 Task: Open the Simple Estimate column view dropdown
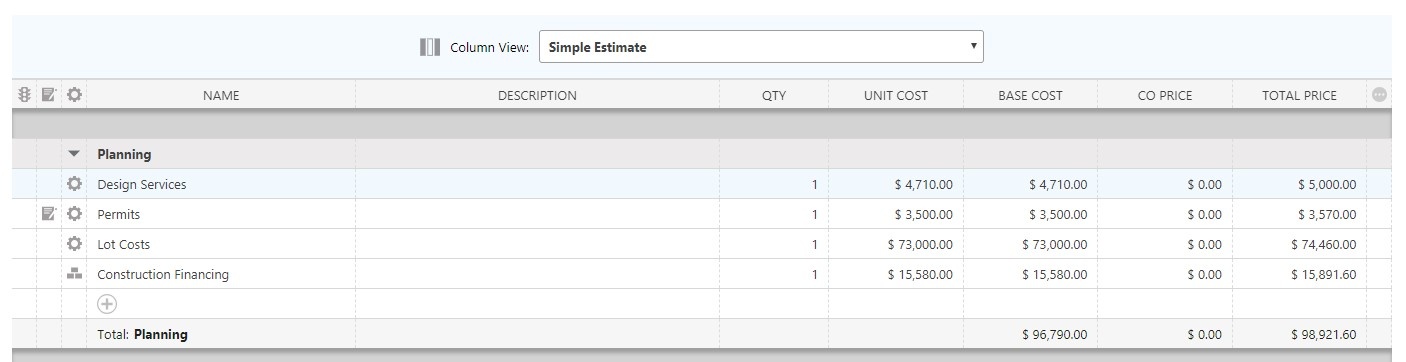coord(761,47)
